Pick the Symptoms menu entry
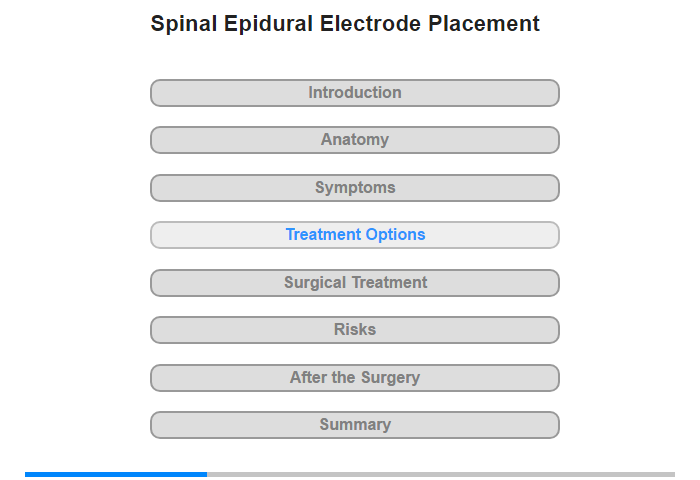The height and width of the screenshot is (480, 700). click(x=354, y=188)
